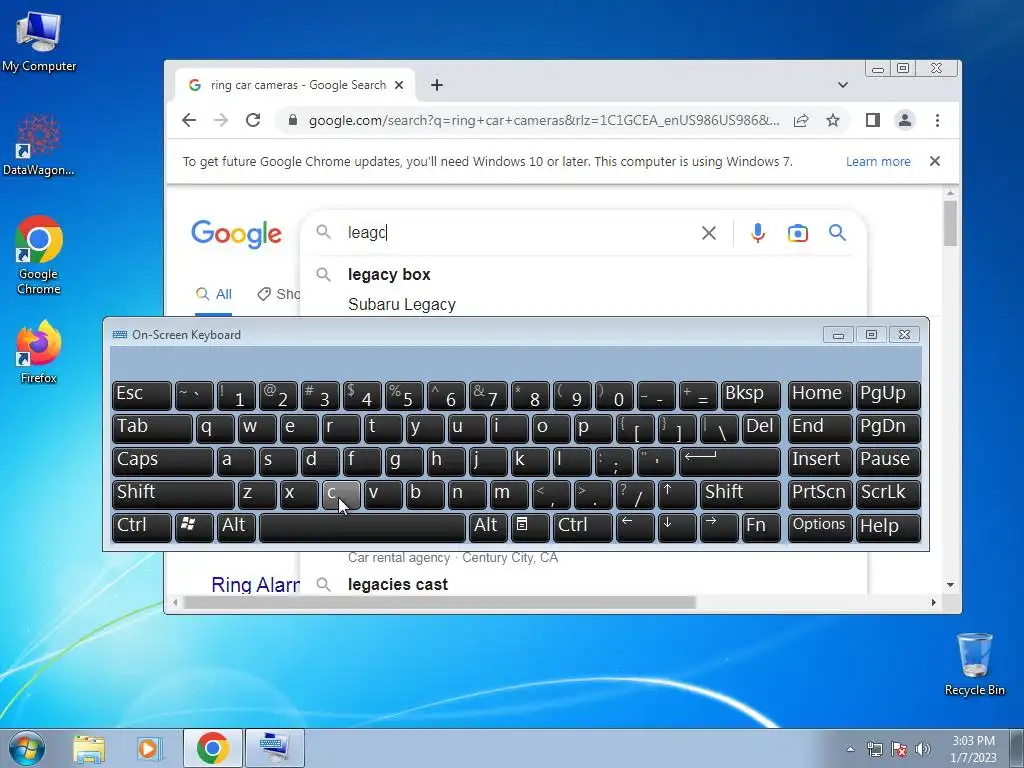Share this page icon in address bar
The width and height of the screenshot is (1024, 768).
(801, 120)
